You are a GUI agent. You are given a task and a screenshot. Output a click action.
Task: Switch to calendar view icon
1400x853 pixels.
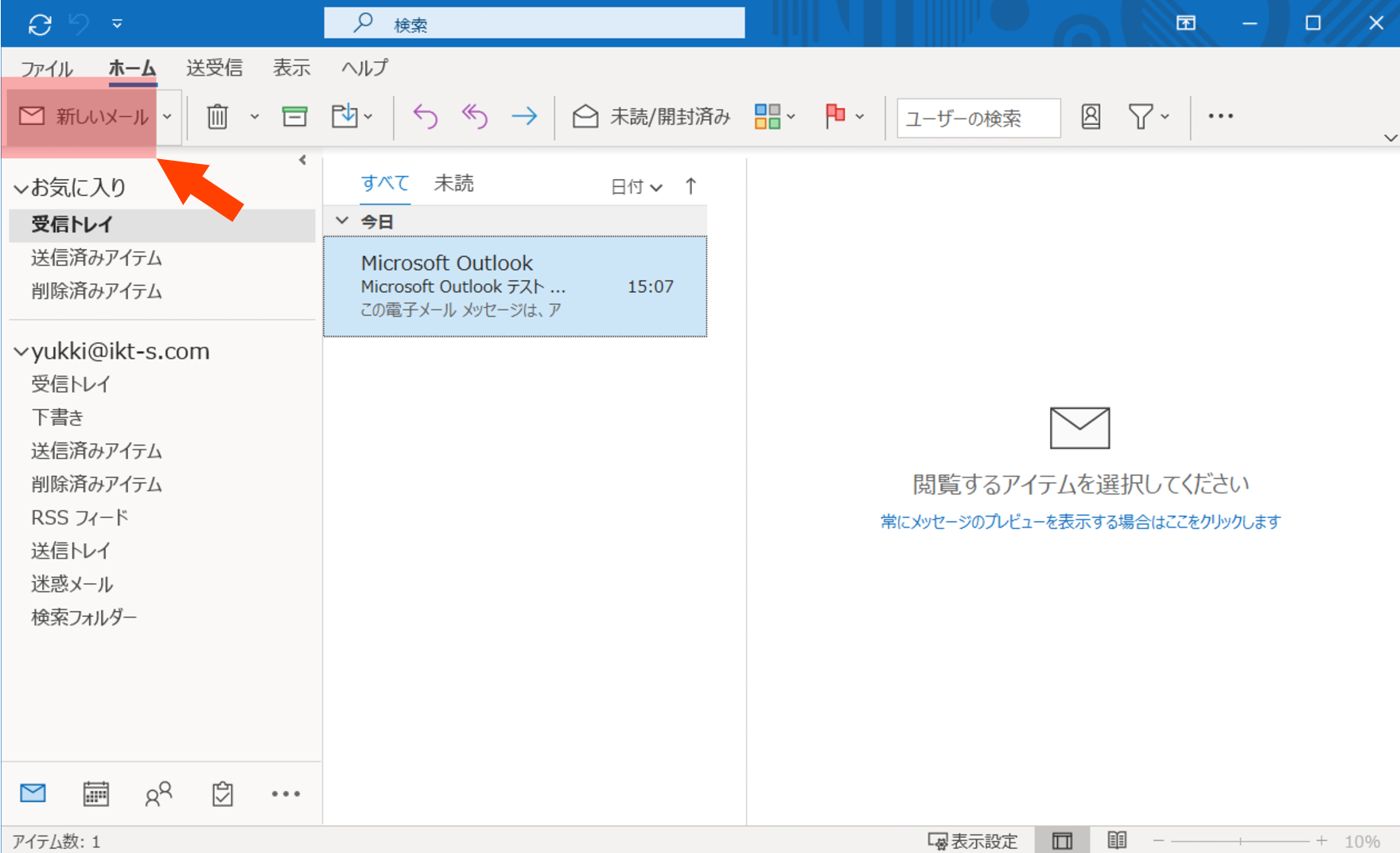click(95, 793)
